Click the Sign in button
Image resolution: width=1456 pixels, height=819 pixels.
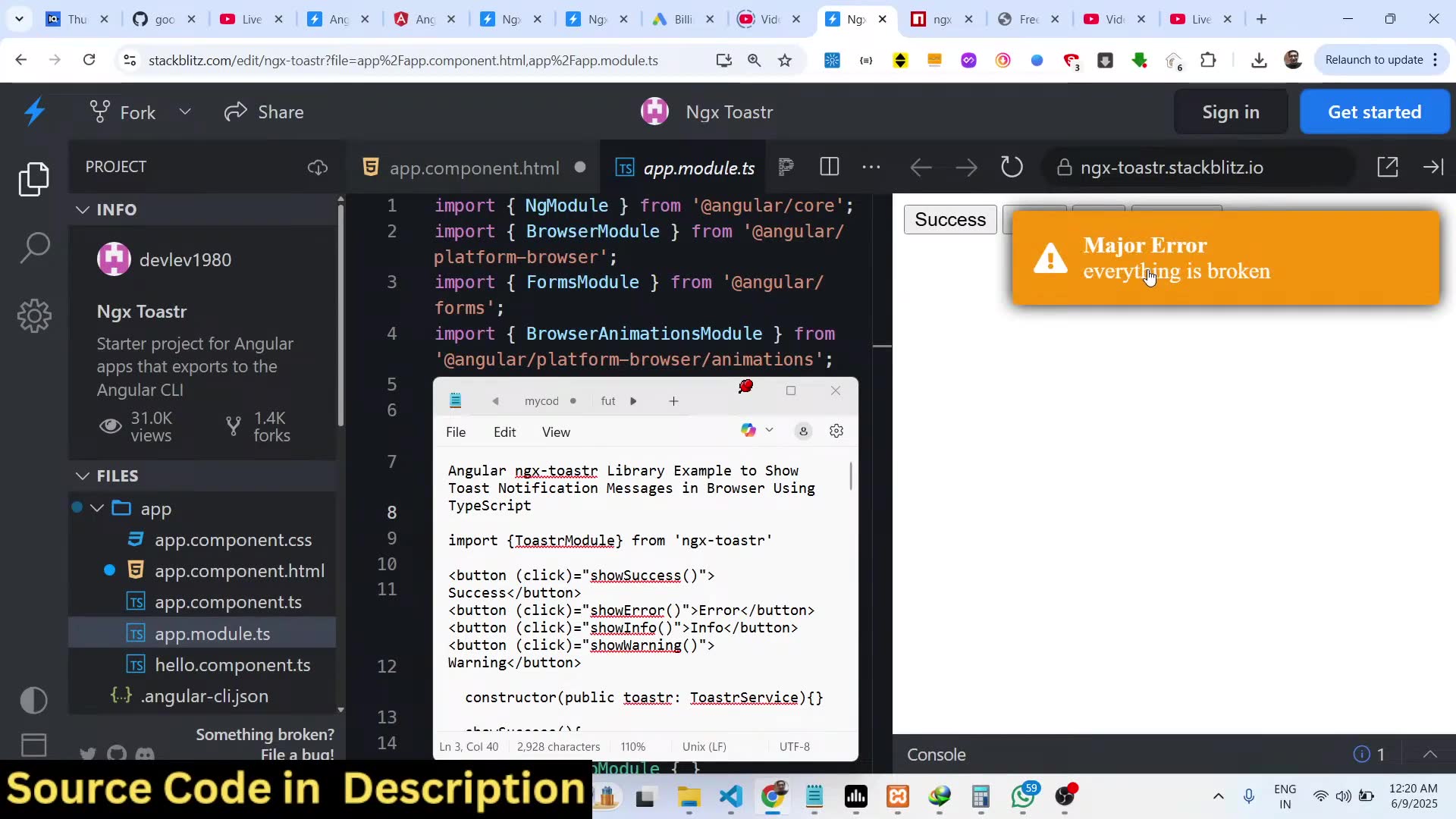pos(1231,112)
